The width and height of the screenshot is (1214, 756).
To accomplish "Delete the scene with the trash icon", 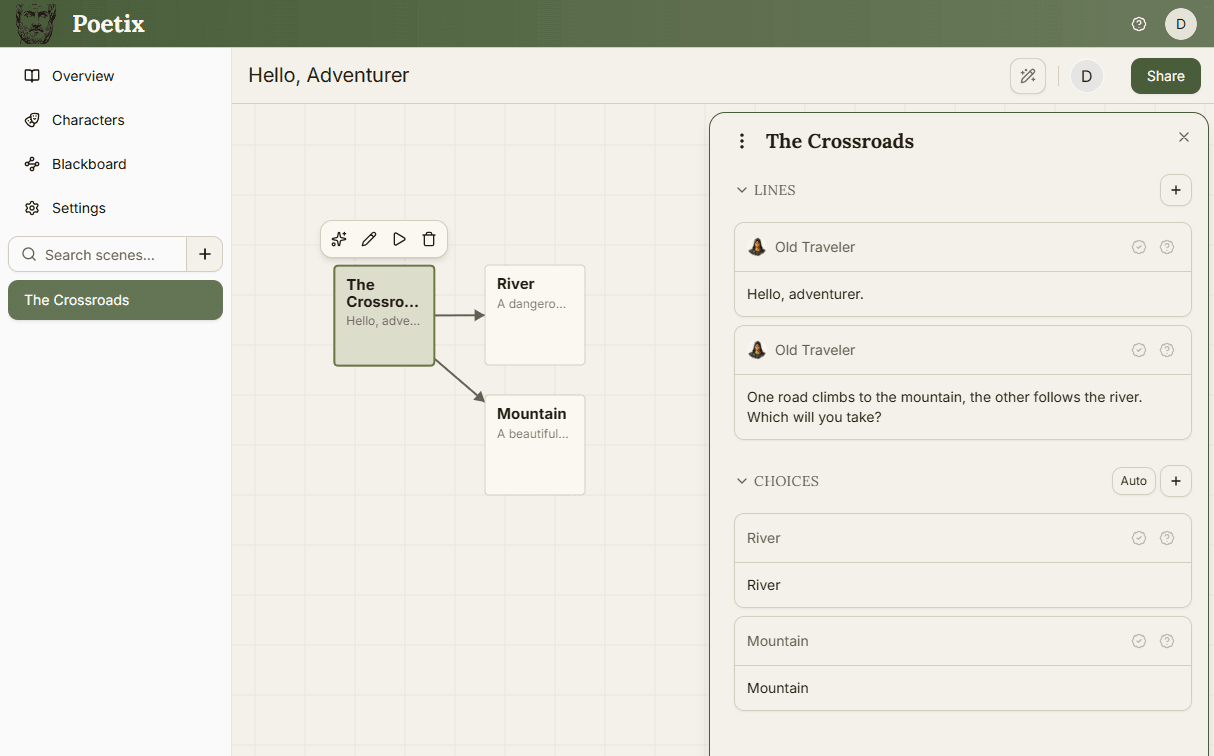I will [x=429, y=239].
